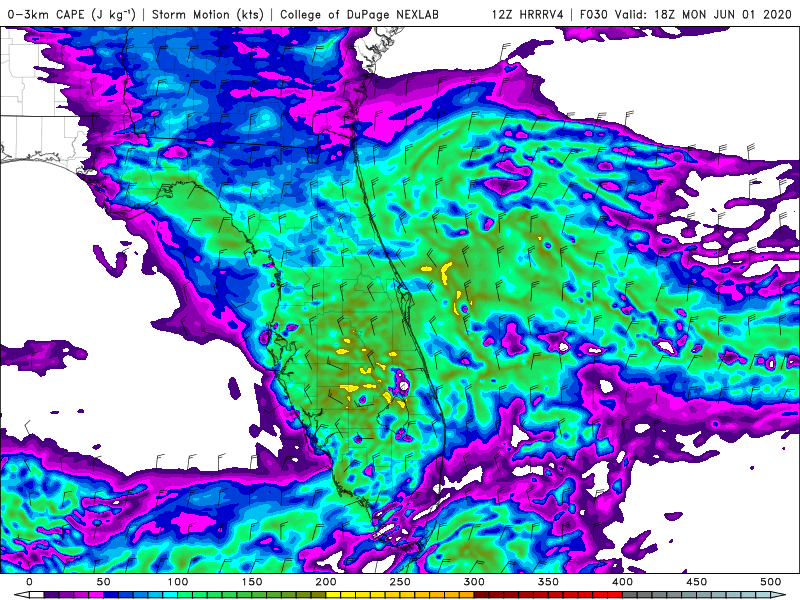Click the color bar label "300"
Screen dimensions: 800x600
coord(474,582)
